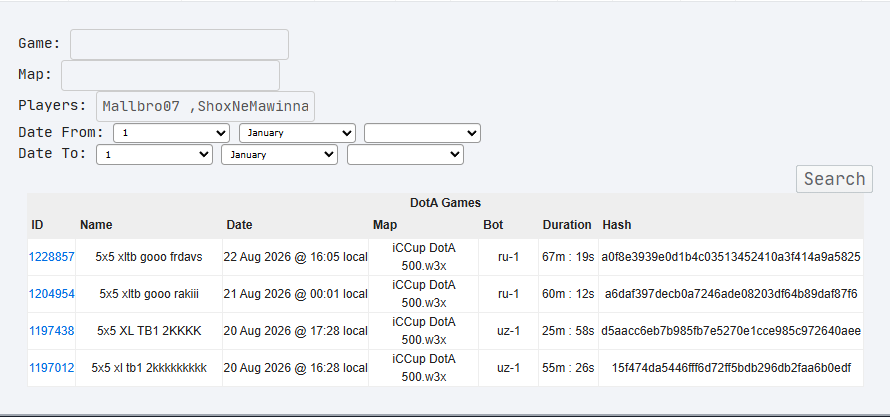The height and width of the screenshot is (417, 890).
Task: Focus the Players field containing Mallbro07
Action: pos(205,106)
